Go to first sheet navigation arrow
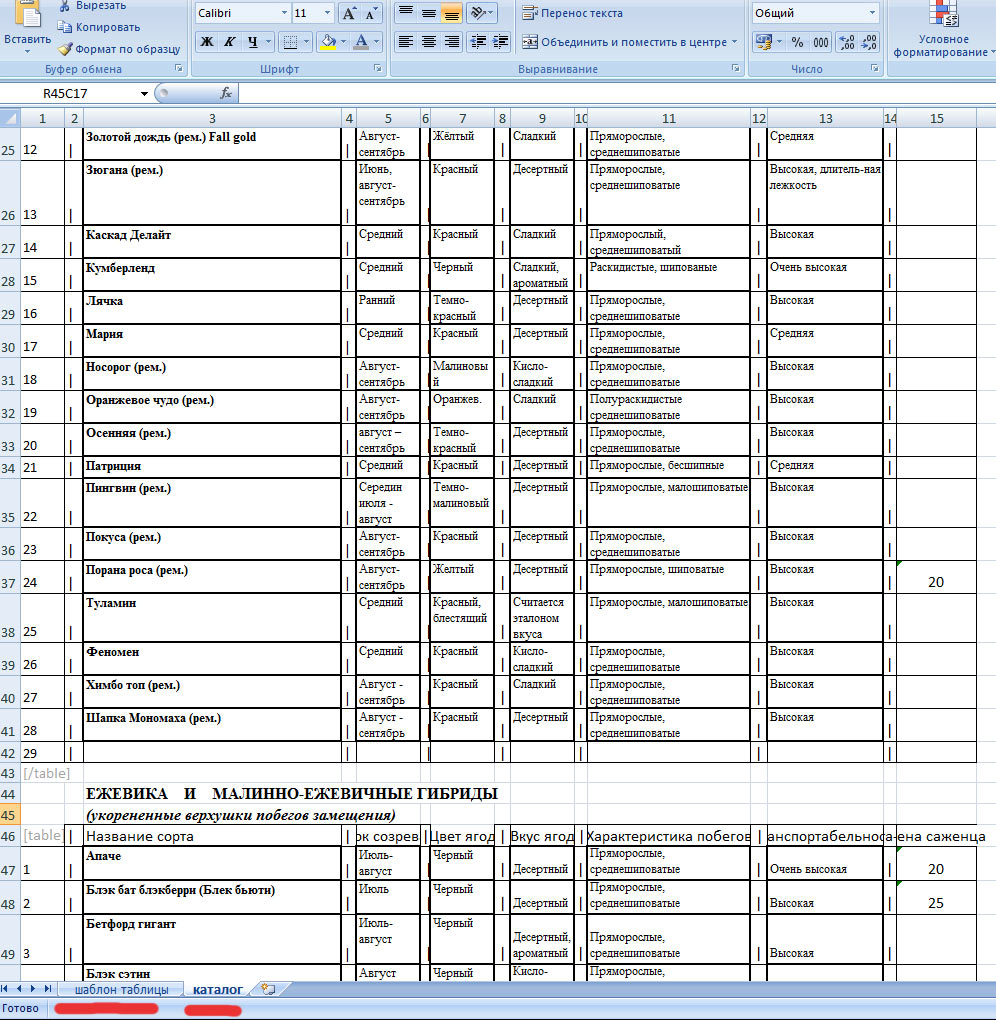 [x=5, y=989]
